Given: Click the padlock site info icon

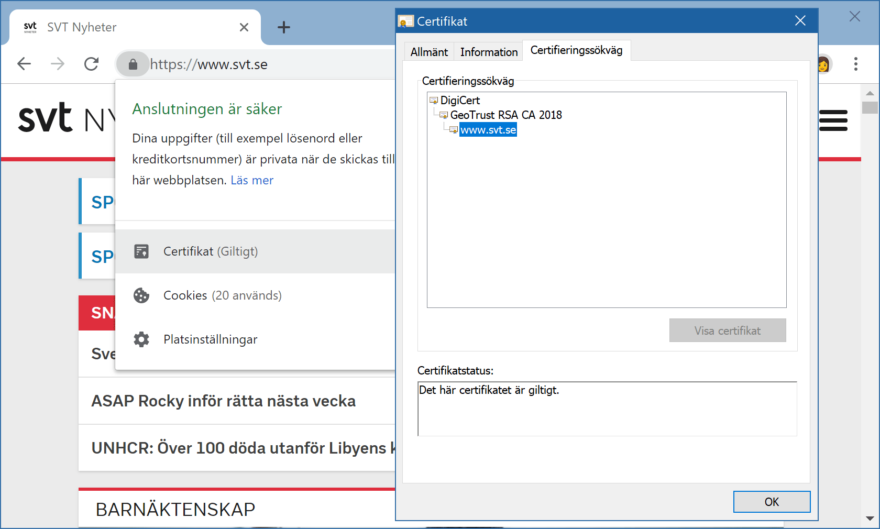Looking at the screenshot, I should [132, 65].
